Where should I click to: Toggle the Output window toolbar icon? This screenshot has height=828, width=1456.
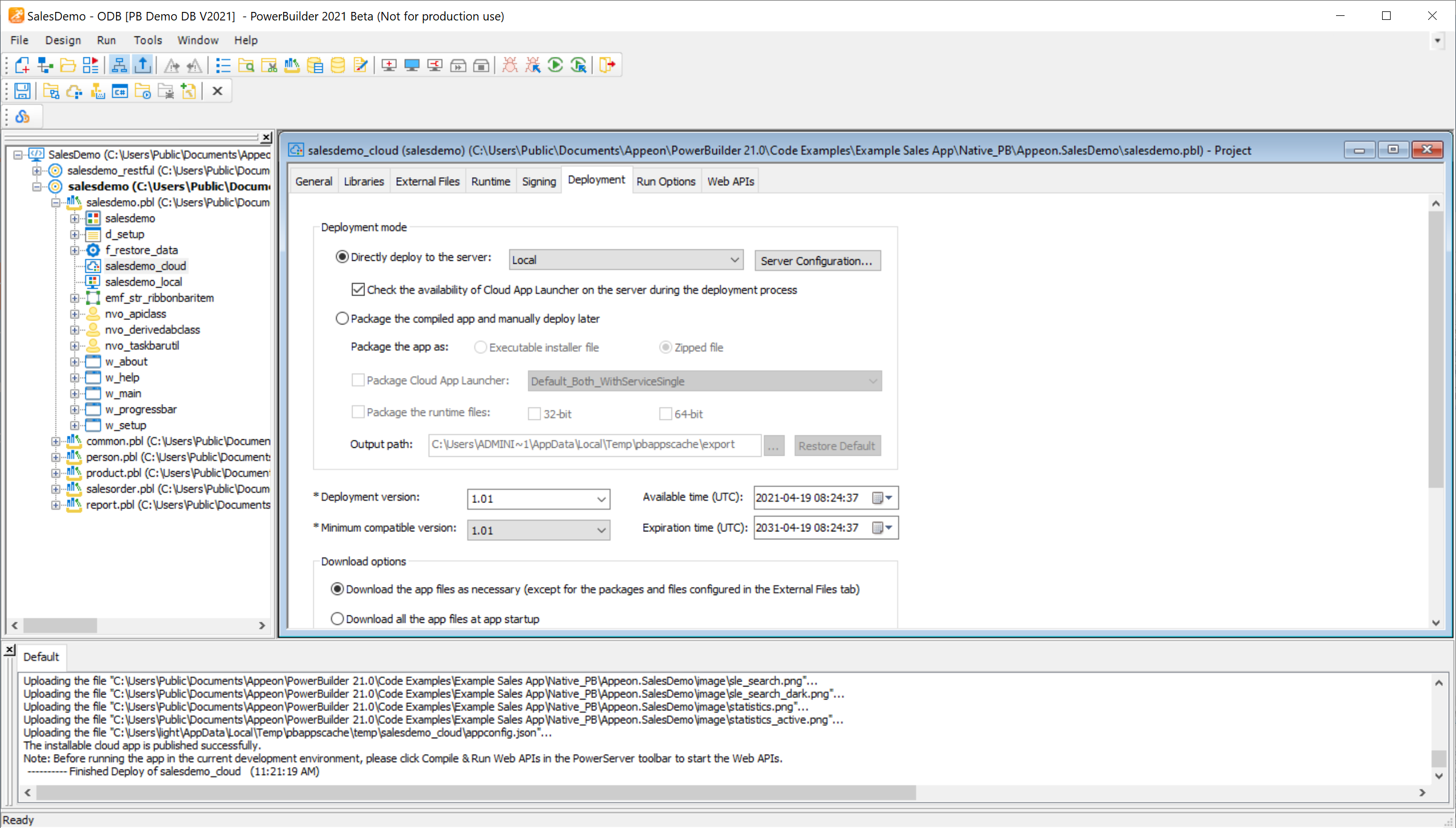(142, 65)
